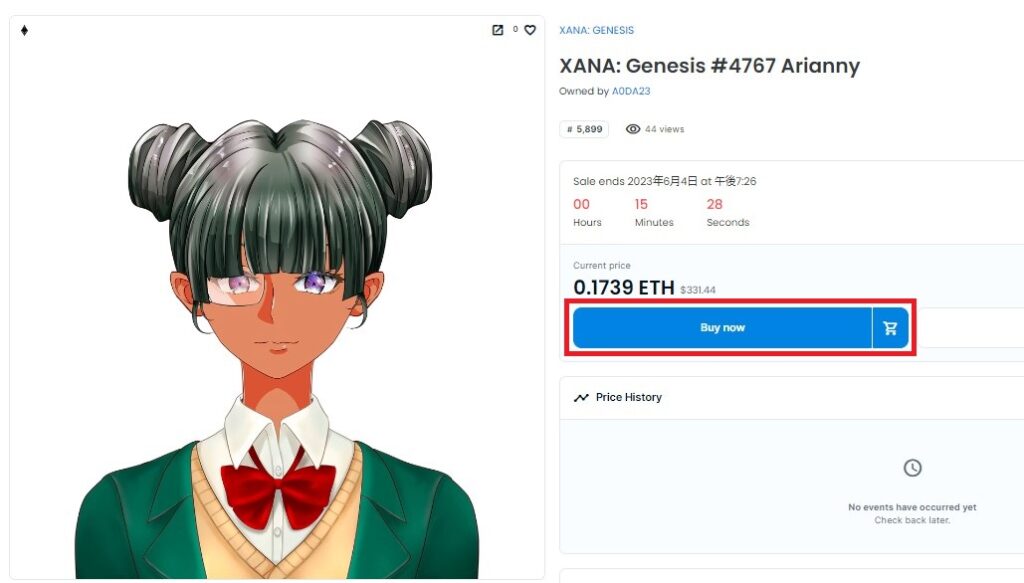The image size is (1024, 583).
Task: Click the favorites count next to the heart
Action: [x=515, y=29]
